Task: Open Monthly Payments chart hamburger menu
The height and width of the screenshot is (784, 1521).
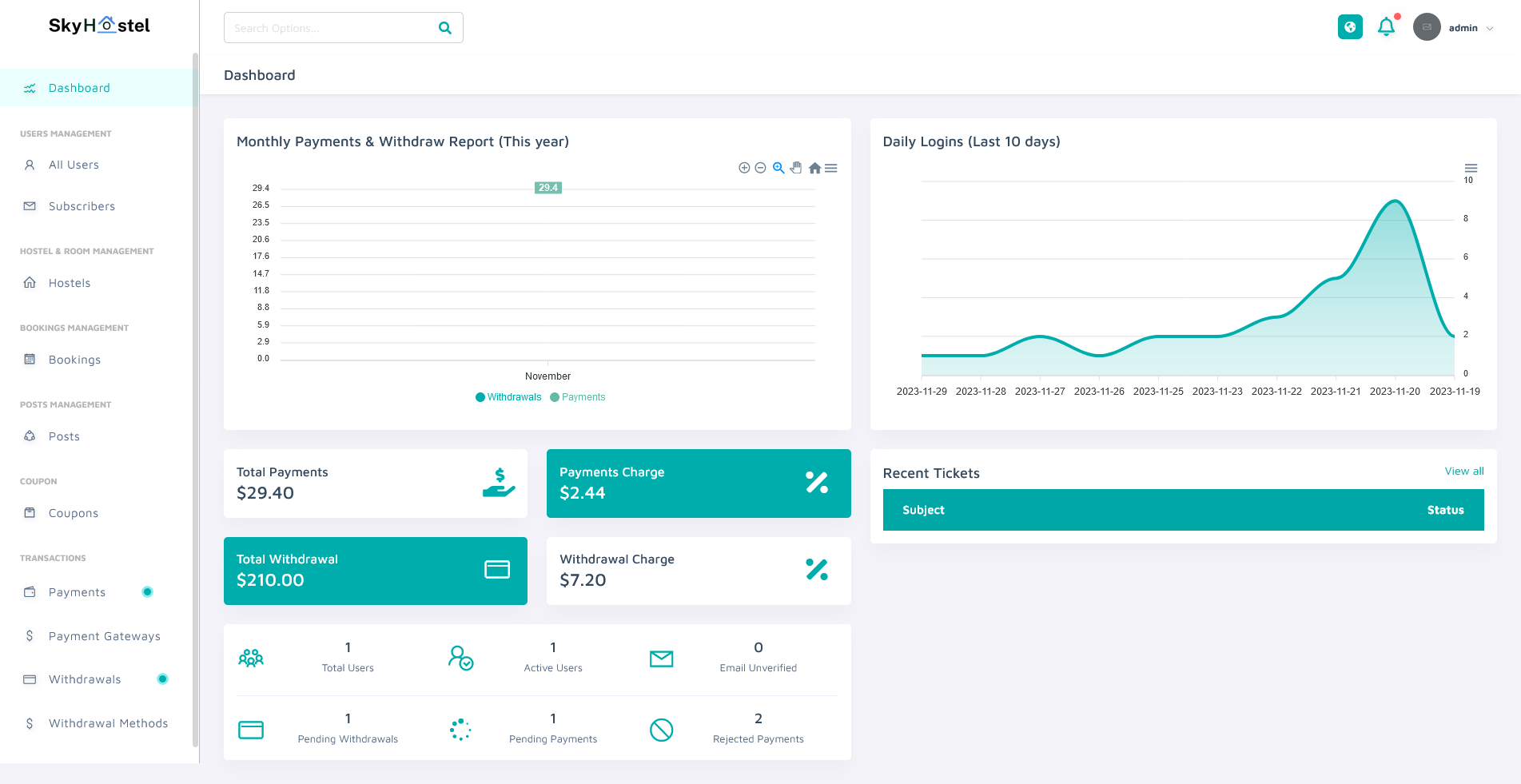Action: click(x=831, y=168)
